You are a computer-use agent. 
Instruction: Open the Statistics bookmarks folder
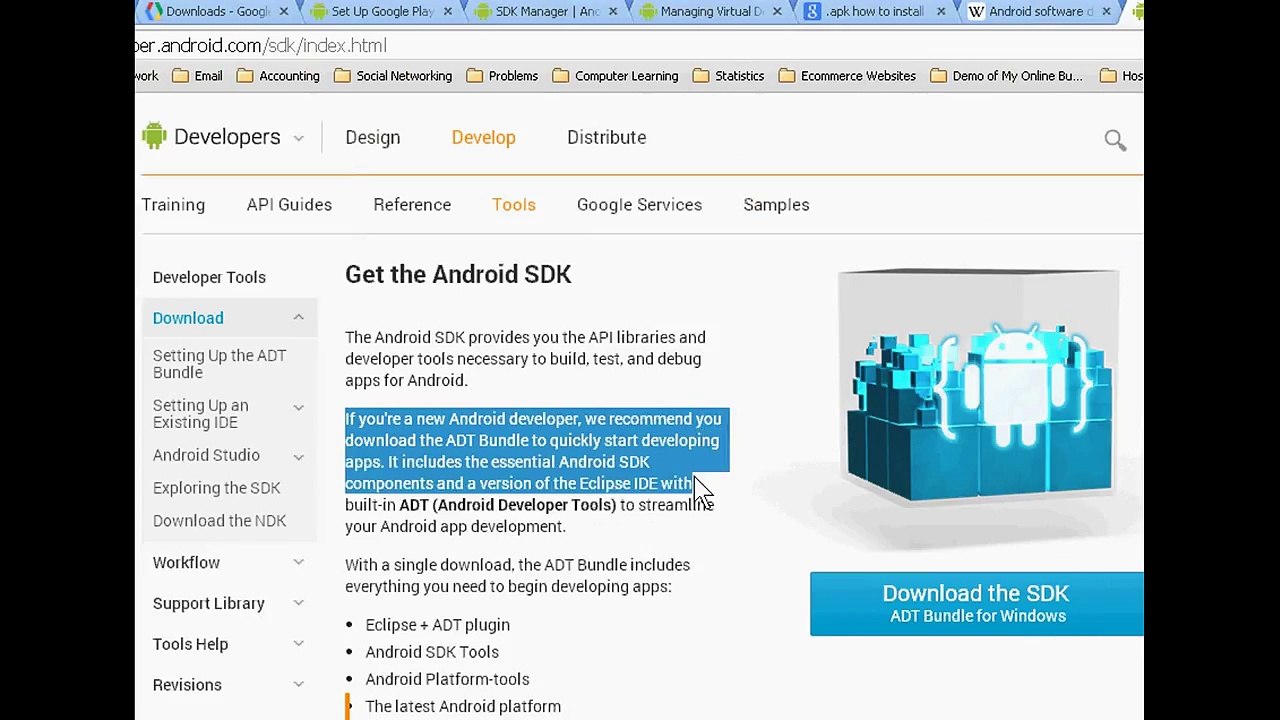(728, 76)
